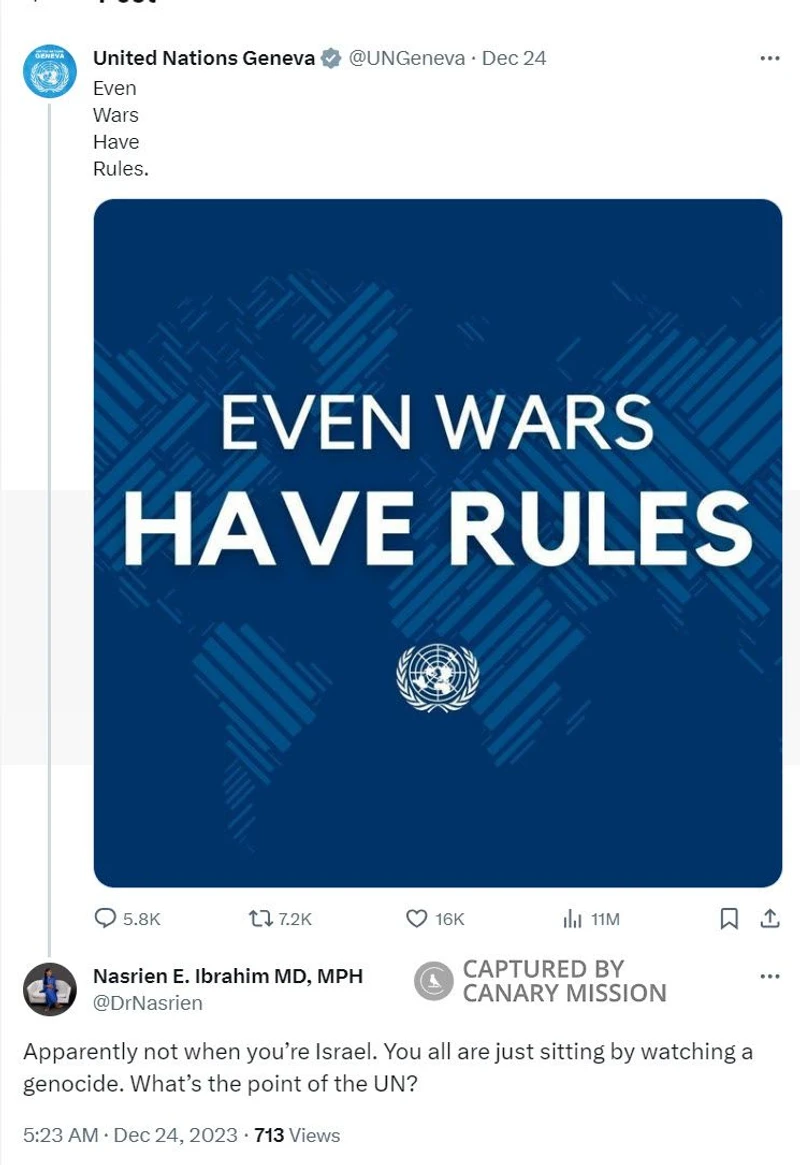Open Nasrien E. Ibrahim MD, MPH profile name
The width and height of the screenshot is (800, 1165).
click(228, 976)
